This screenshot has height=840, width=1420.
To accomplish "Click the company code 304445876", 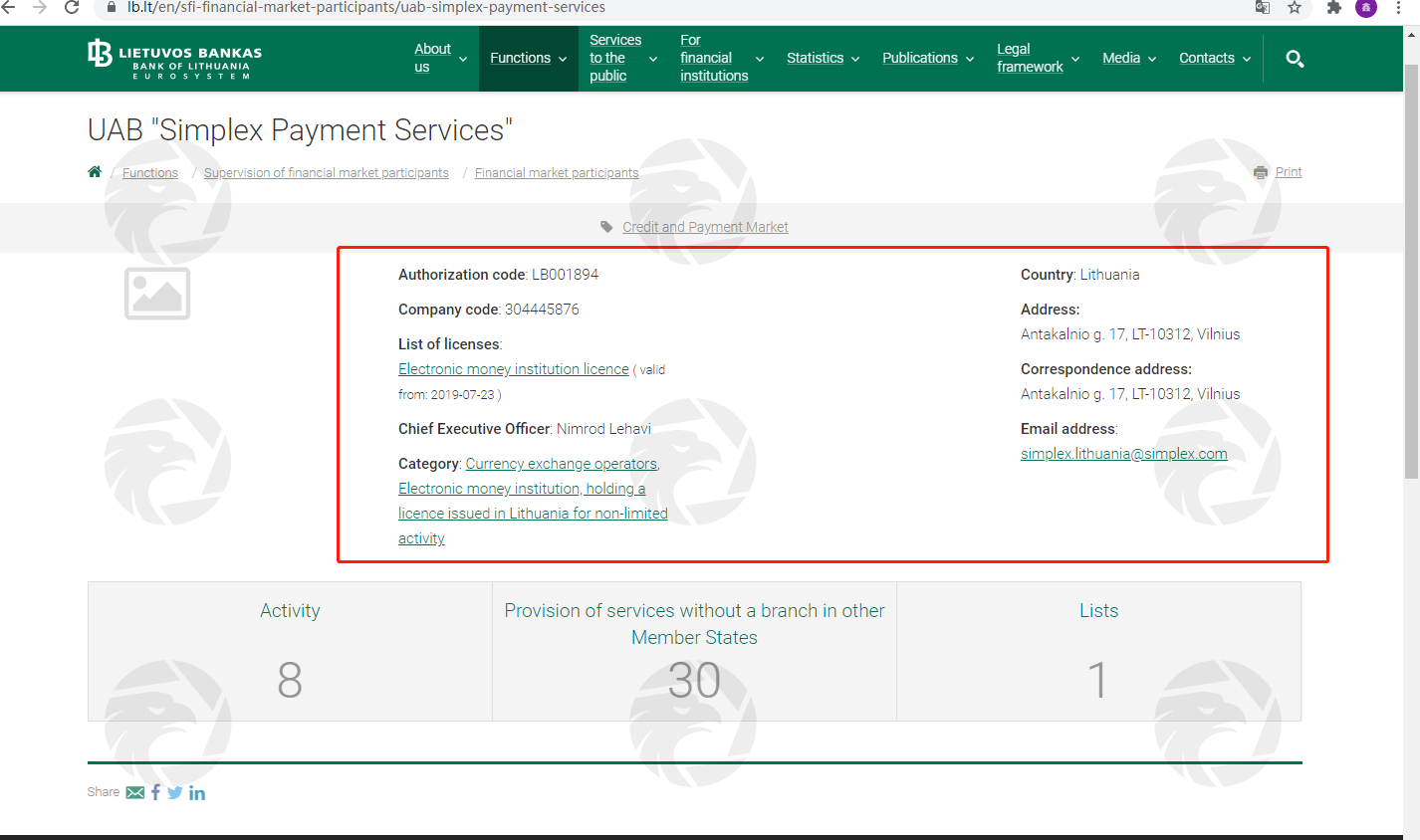I will coord(542,310).
